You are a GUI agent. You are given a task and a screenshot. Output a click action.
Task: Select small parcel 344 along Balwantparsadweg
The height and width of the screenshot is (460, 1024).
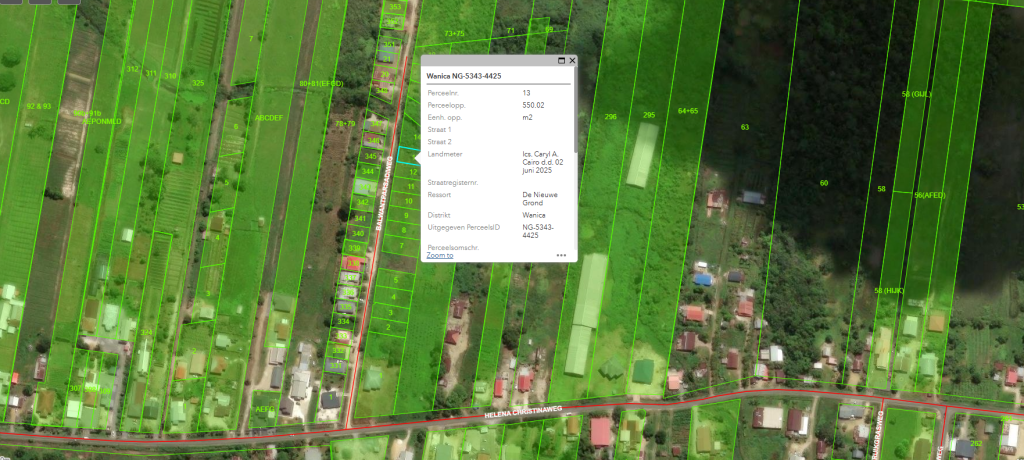click(367, 172)
